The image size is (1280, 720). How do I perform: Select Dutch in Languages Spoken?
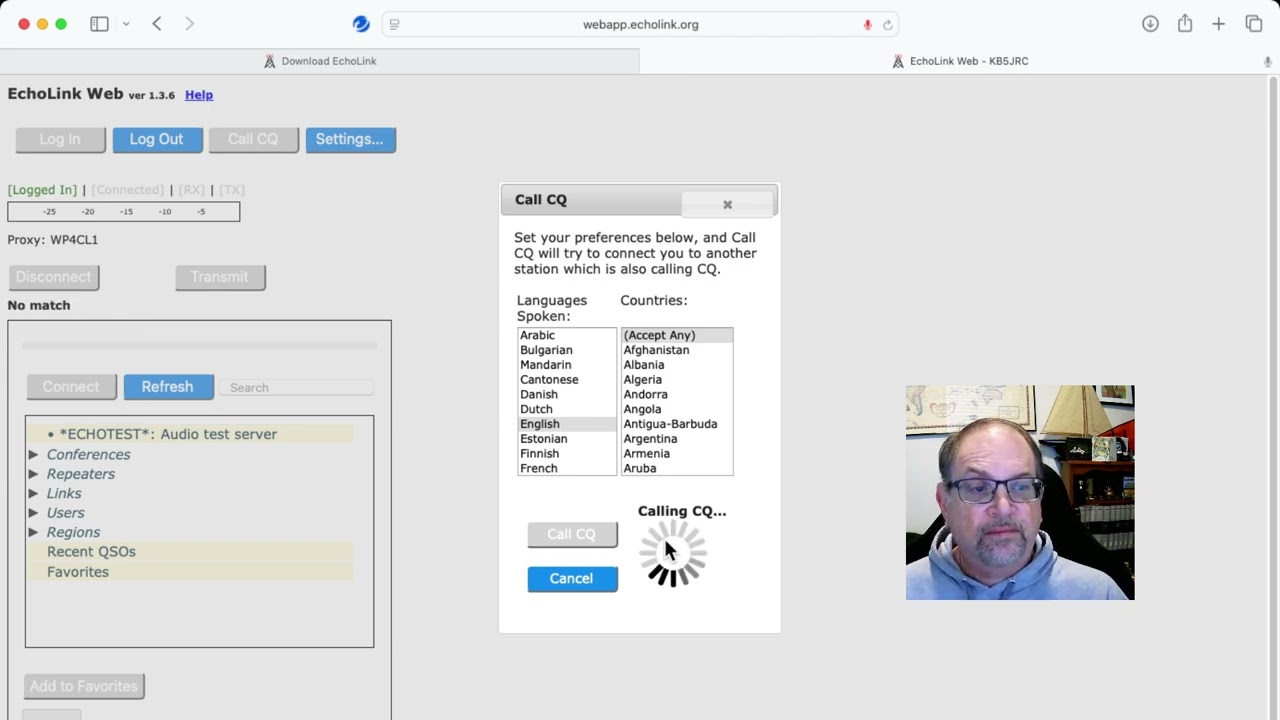(566, 409)
